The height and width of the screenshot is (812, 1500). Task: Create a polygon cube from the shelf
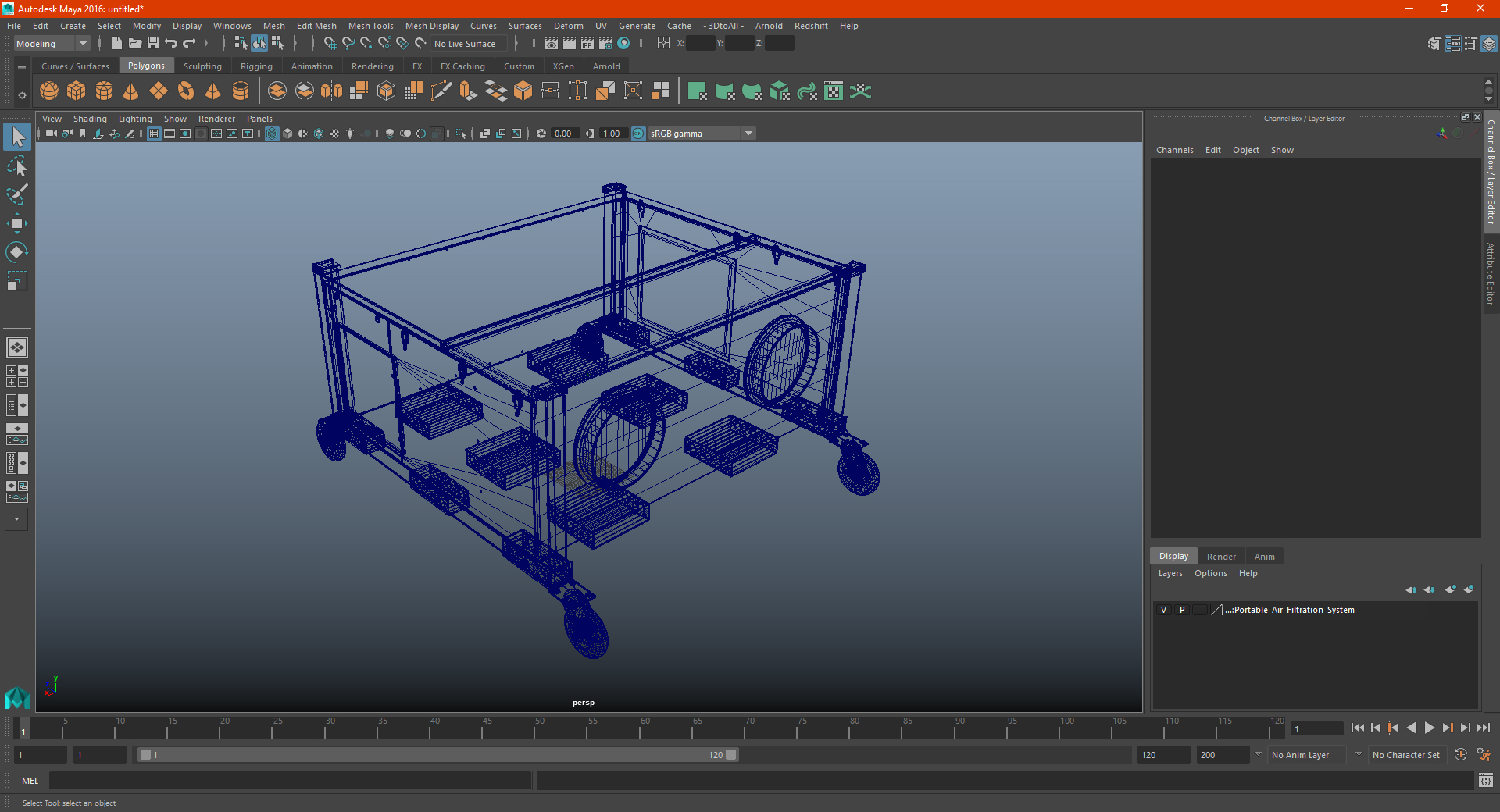pyautogui.click(x=77, y=91)
